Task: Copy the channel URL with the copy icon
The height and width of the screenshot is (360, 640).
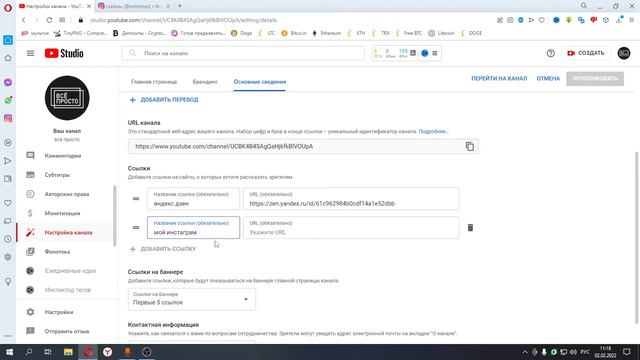Action: pyautogui.click(x=470, y=146)
